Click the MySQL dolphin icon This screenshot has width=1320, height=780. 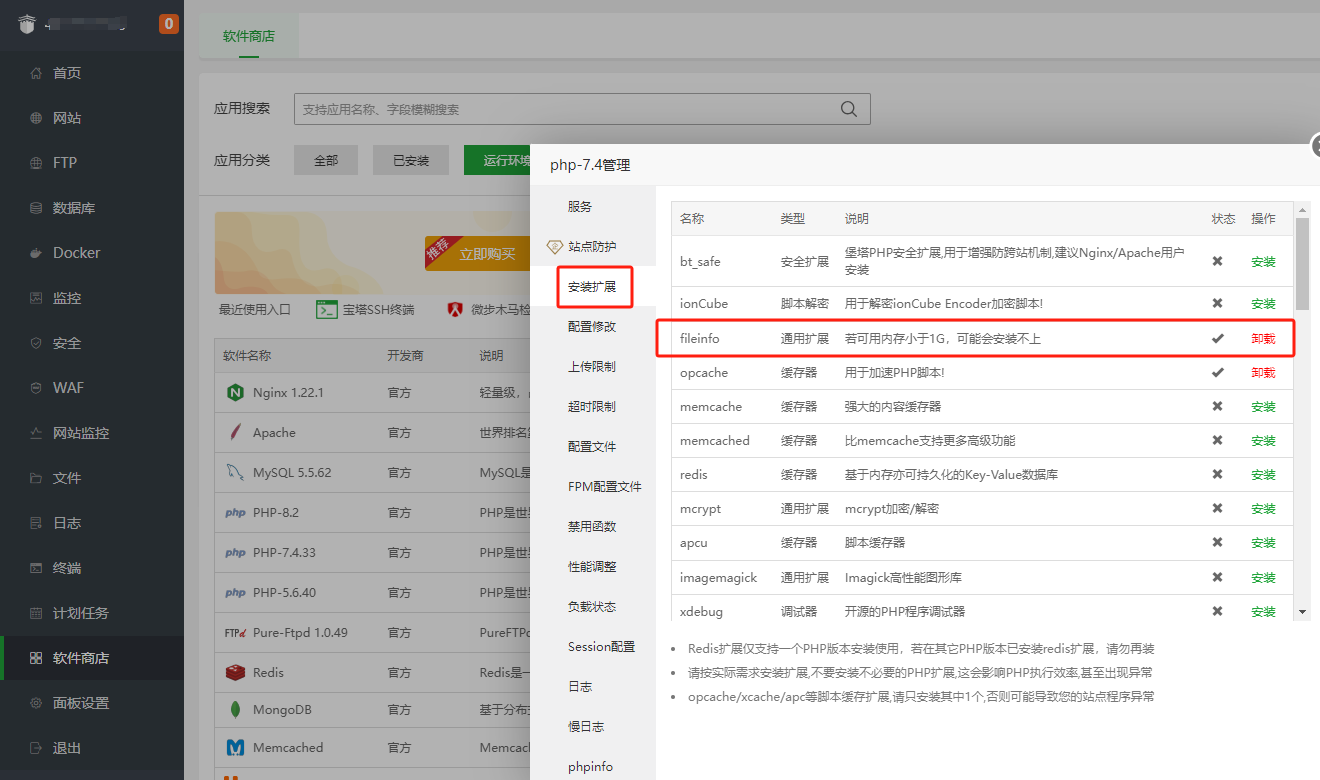(x=235, y=472)
